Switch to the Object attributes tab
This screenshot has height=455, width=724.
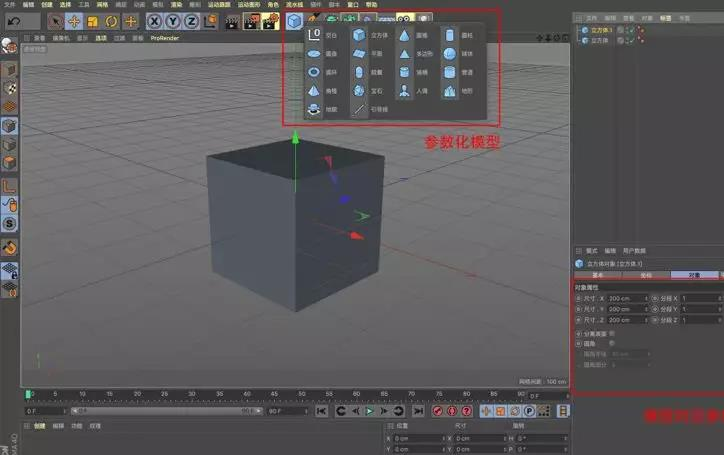coord(694,275)
